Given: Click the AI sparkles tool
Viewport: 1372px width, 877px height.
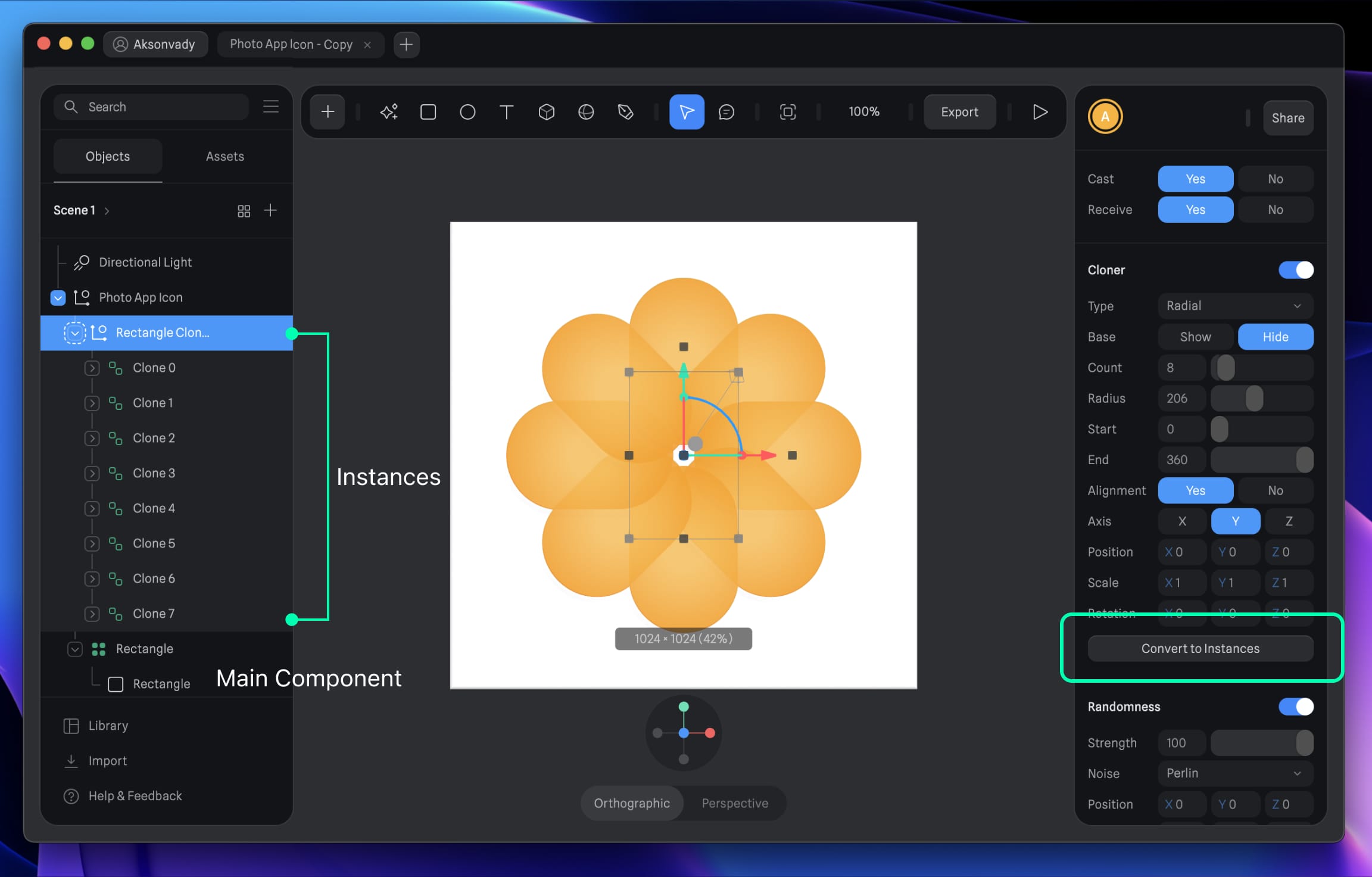Looking at the screenshot, I should pos(388,111).
